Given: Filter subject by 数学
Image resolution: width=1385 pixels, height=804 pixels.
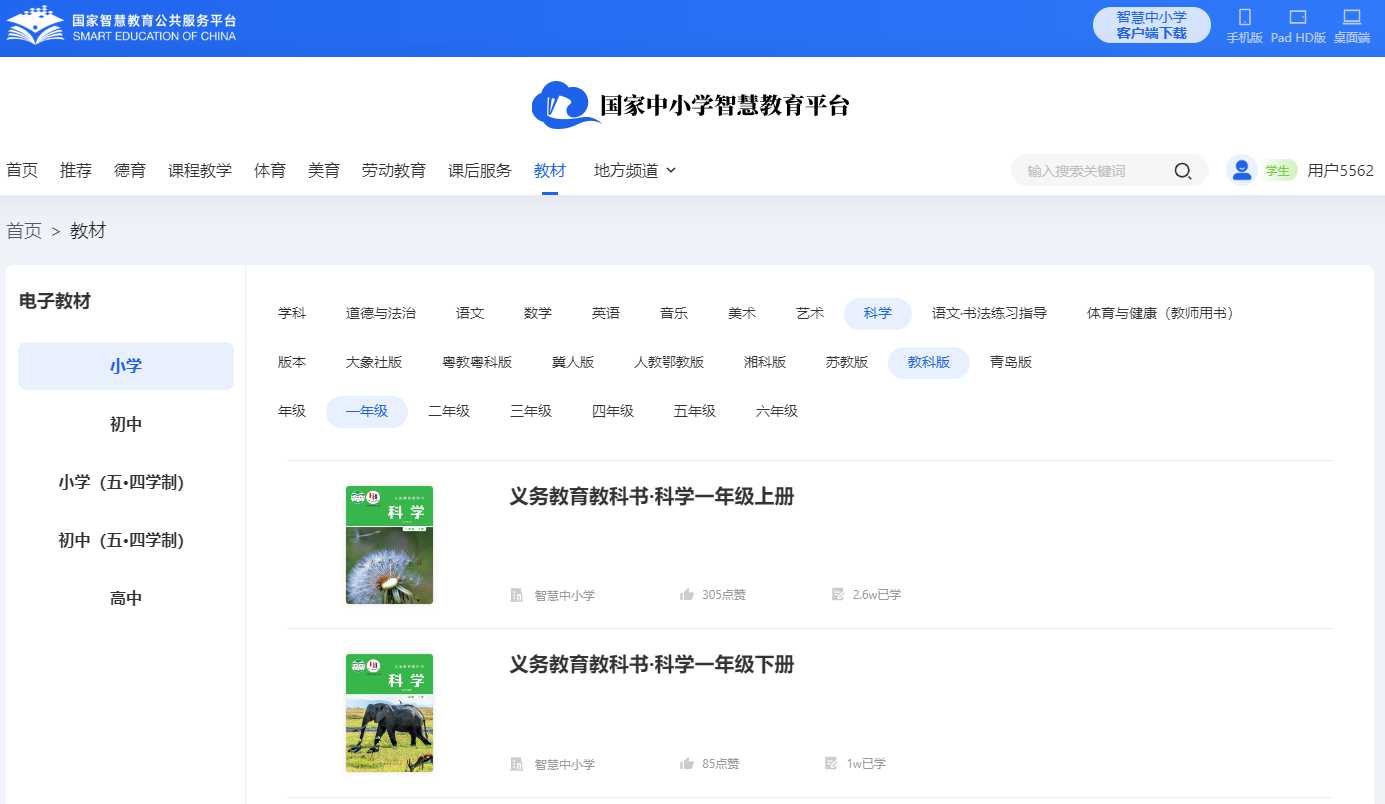Looking at the screenshot, I should point(538,313).
